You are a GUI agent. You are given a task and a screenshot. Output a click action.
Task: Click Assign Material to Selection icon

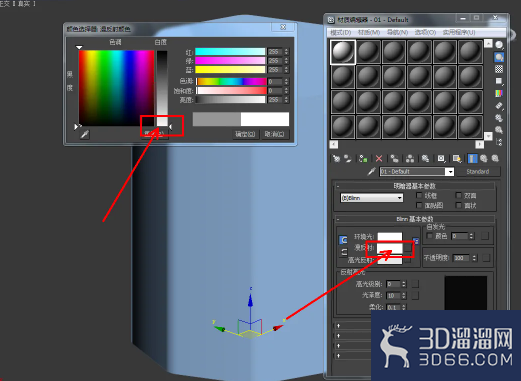[363, 159]
